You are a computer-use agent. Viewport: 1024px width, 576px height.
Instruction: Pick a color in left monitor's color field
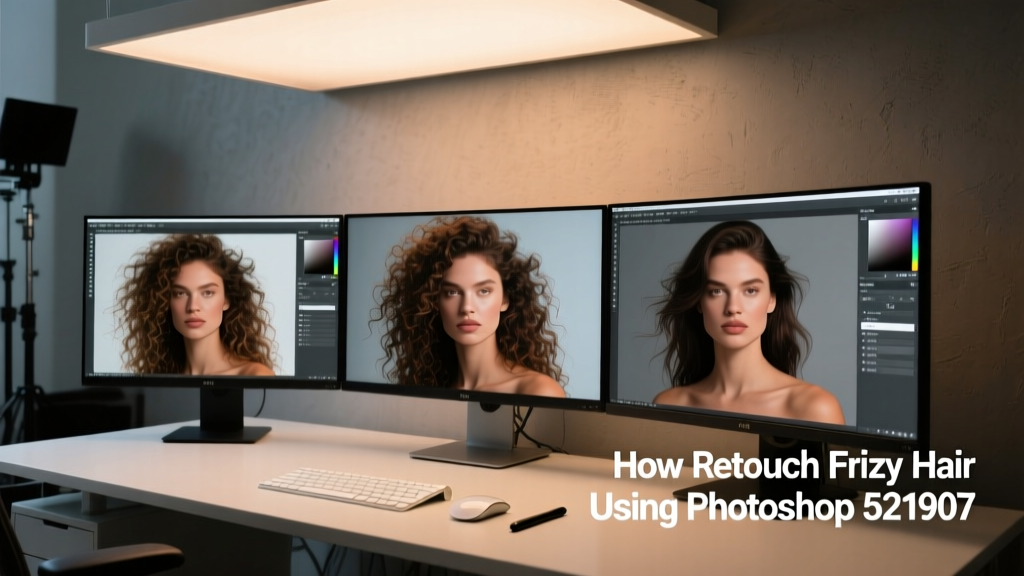click(319, 257)
